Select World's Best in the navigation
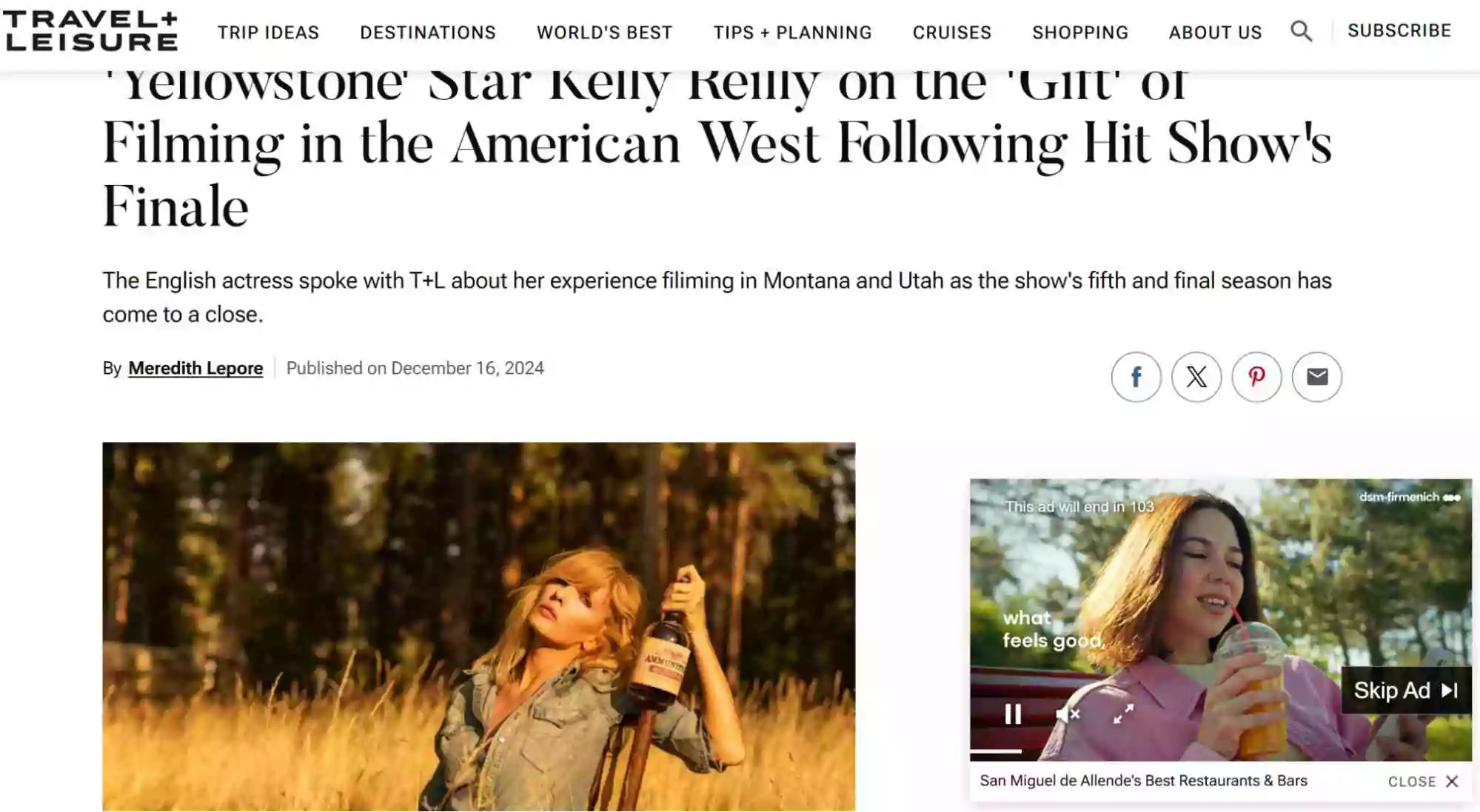The width and height of the screenshot is (1480, 812). 604,32
